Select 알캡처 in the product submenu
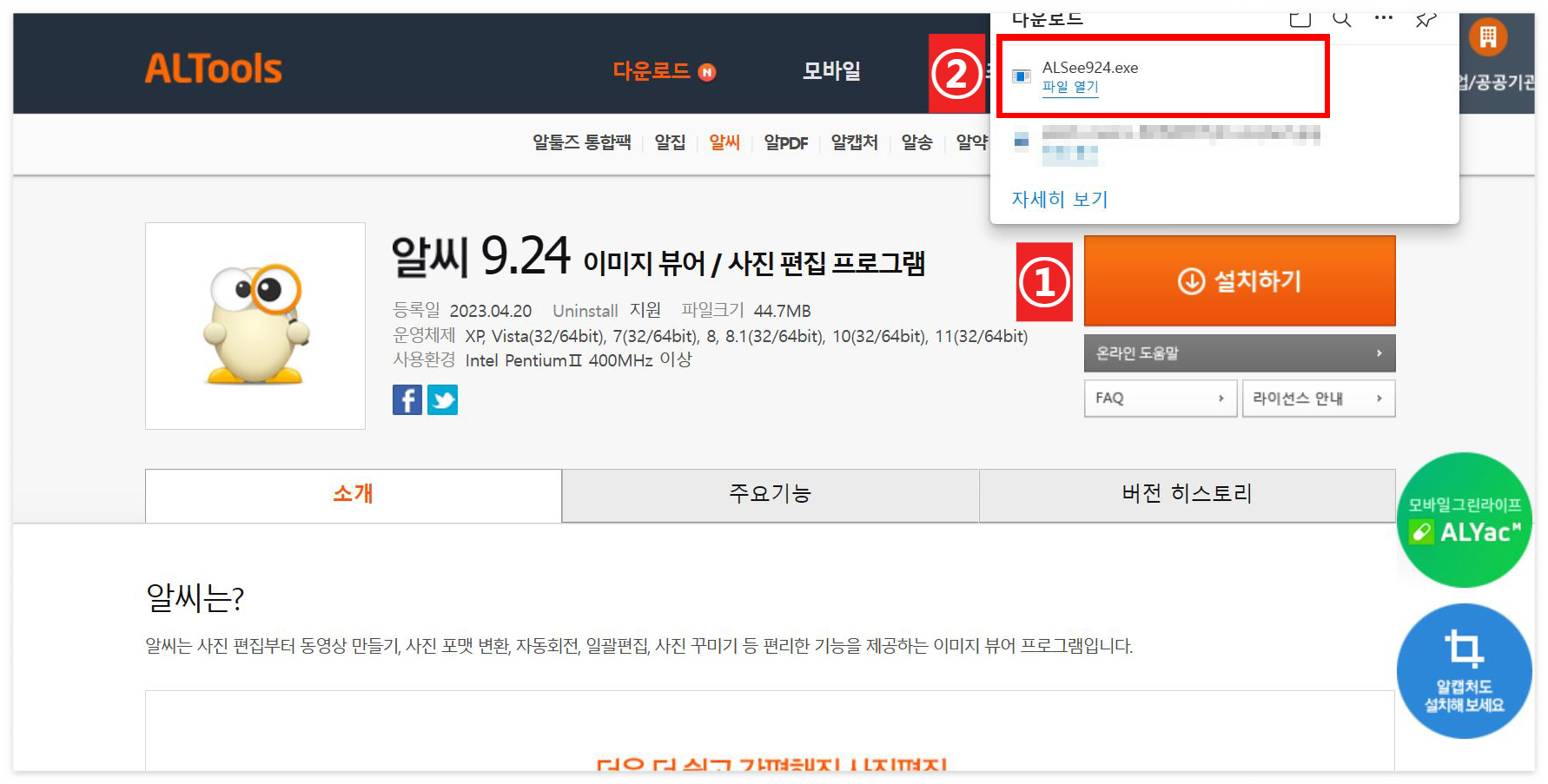This screenshot has height=784, width=1548. 854,142
